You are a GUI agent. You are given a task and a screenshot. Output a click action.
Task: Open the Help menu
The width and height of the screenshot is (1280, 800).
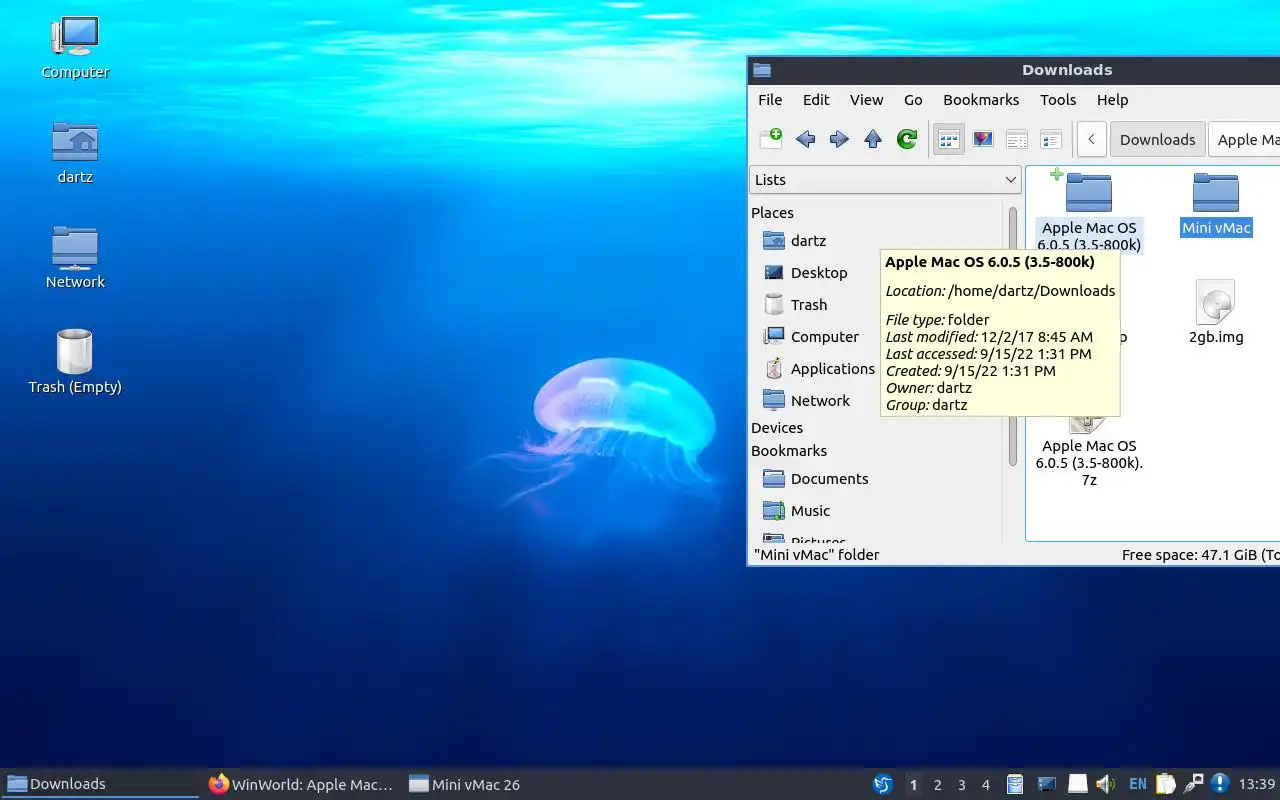(1112, 99)
